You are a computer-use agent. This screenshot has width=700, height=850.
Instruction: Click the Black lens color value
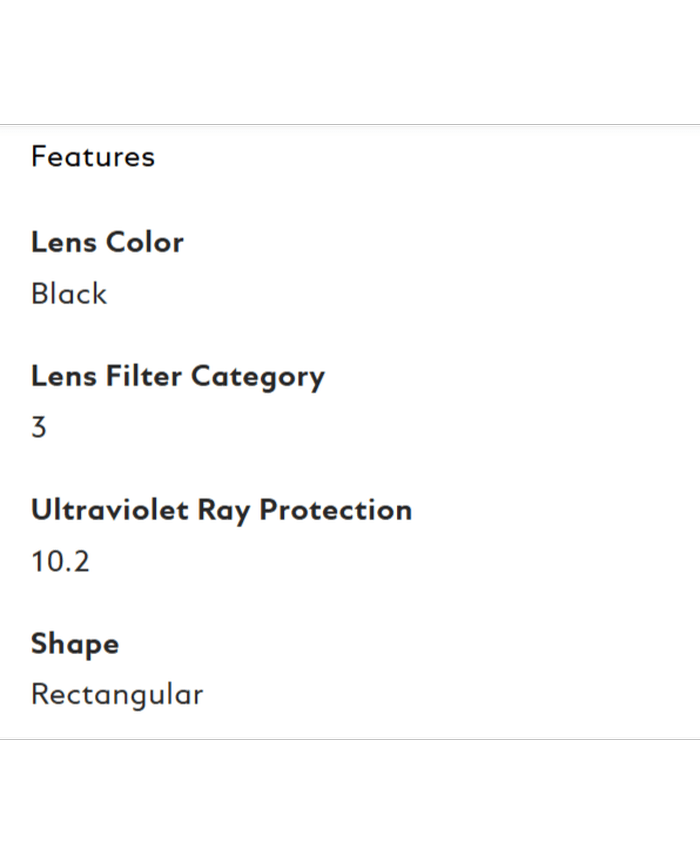69,294
